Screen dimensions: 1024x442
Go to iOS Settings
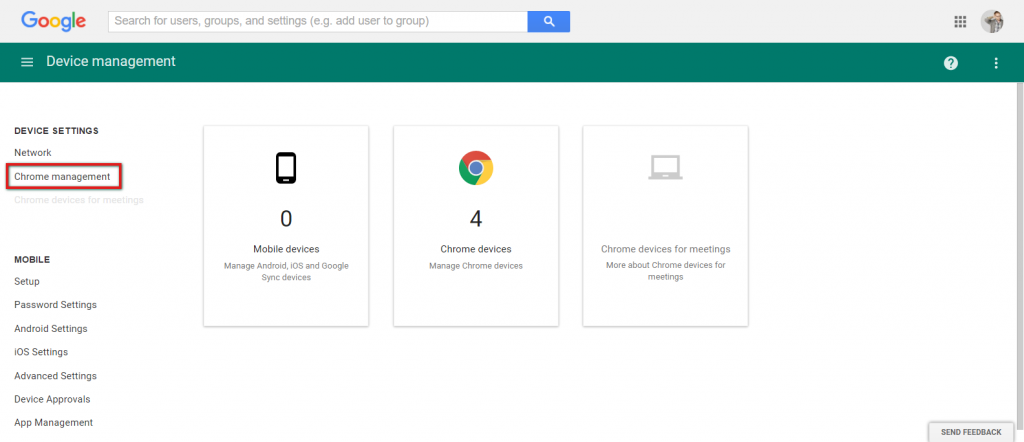pyautogui.click(x=41, y=352)
